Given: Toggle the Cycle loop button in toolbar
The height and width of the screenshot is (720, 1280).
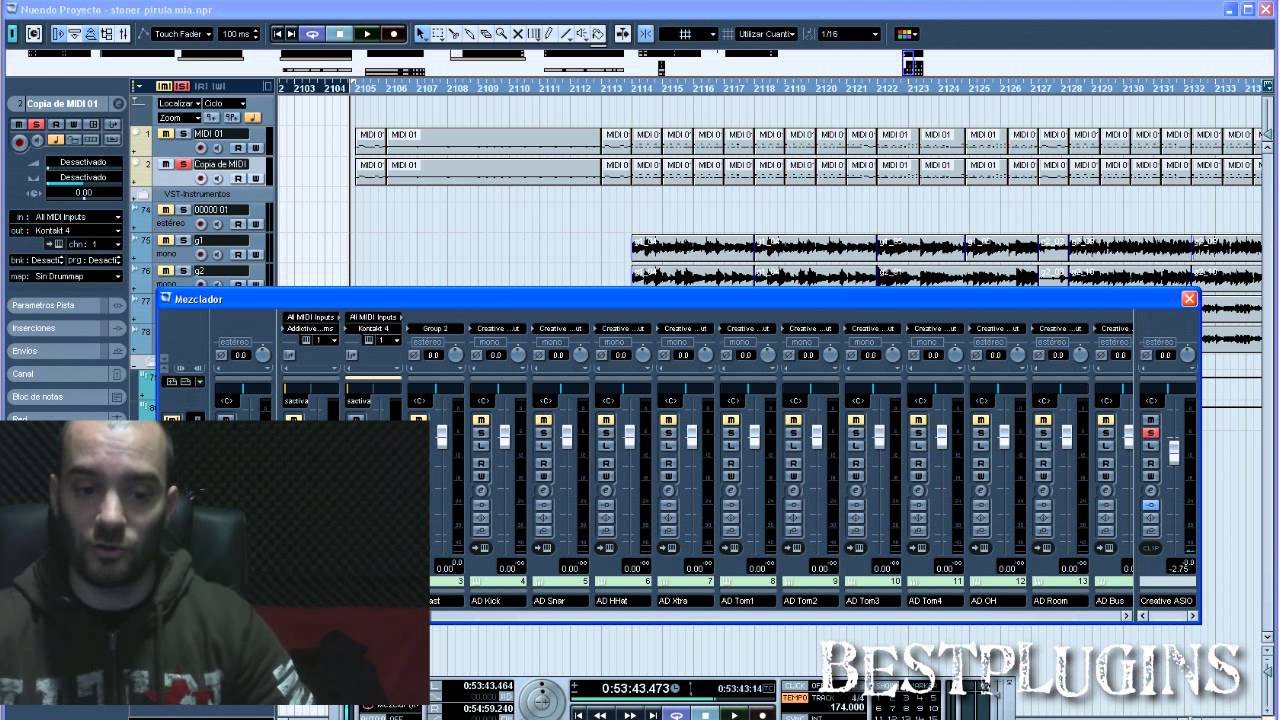Looking at the screenshot, I should coord(313,34).
